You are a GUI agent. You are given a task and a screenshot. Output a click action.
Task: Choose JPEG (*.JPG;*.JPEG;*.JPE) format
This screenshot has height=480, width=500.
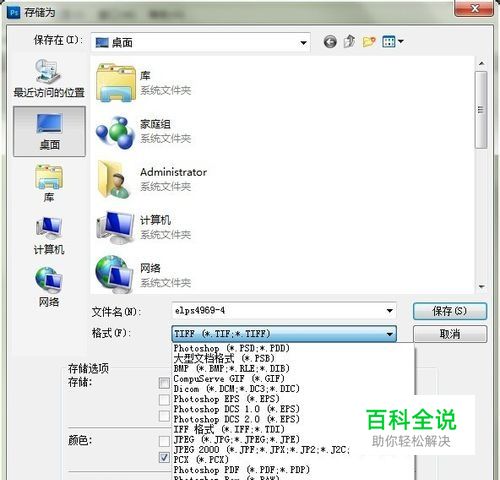tap(237, 440)
